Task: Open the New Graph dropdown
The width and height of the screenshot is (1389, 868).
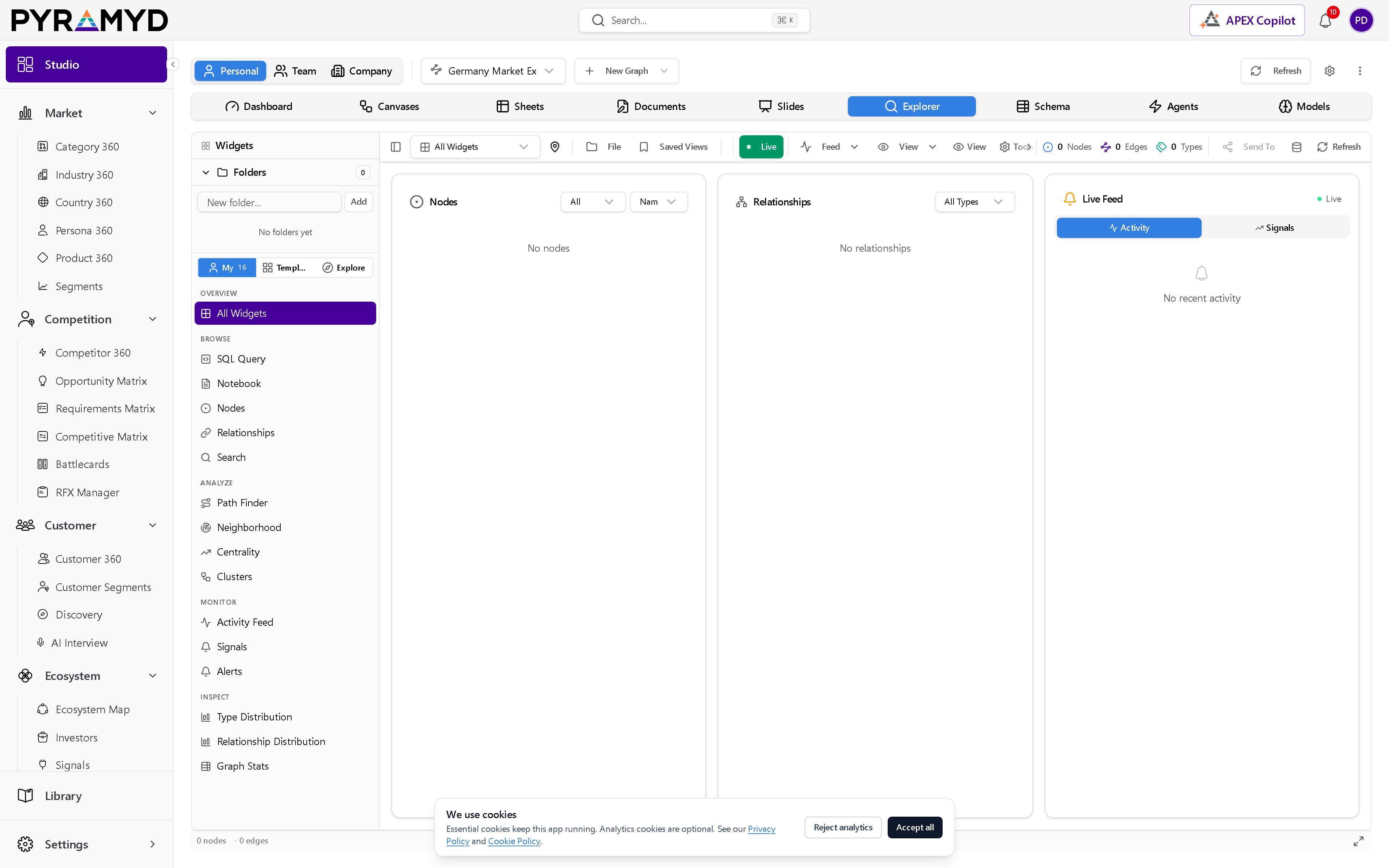Action: click(x=626, y=71)
